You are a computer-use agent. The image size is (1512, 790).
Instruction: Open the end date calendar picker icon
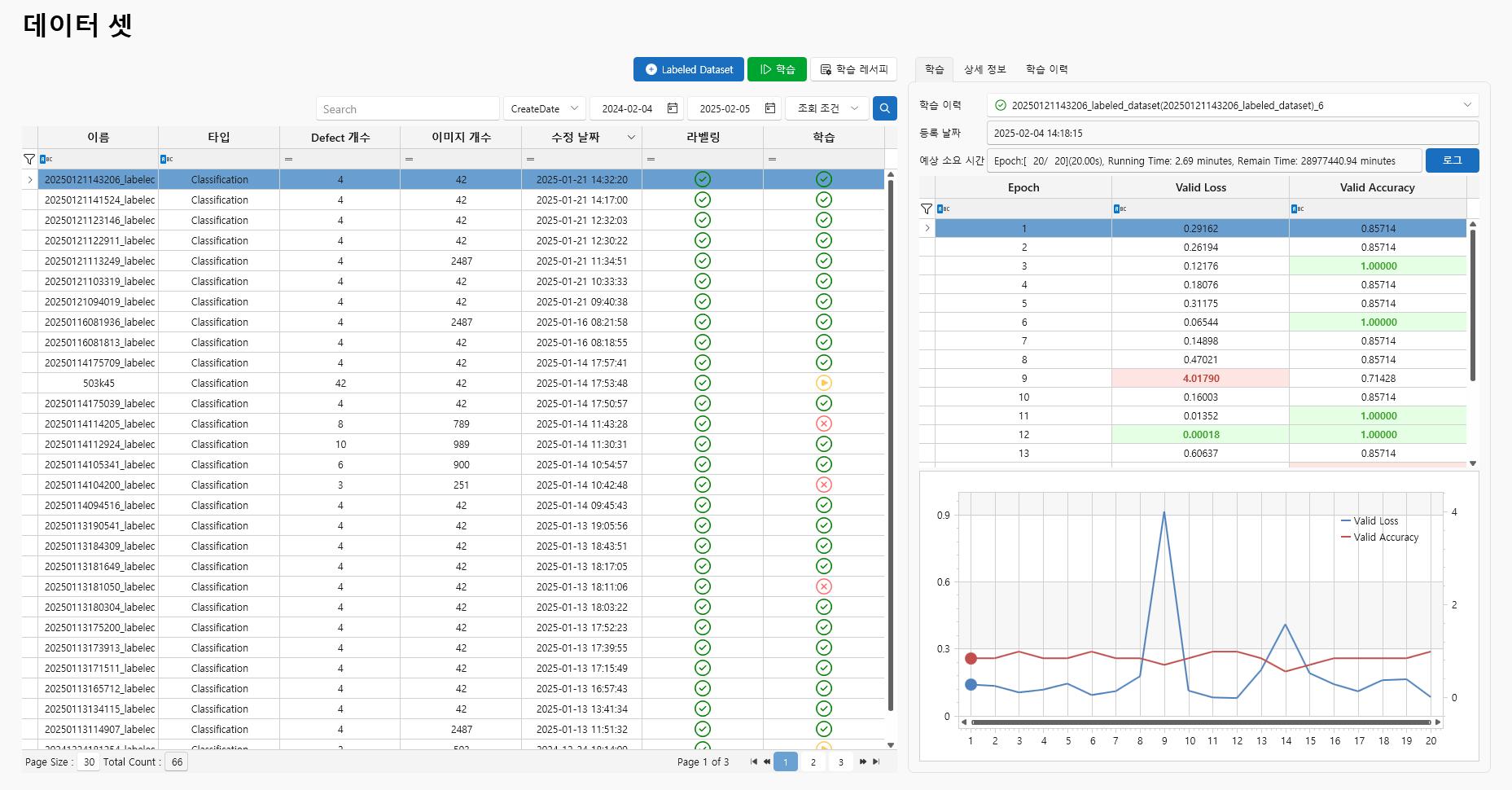[770, 108]
